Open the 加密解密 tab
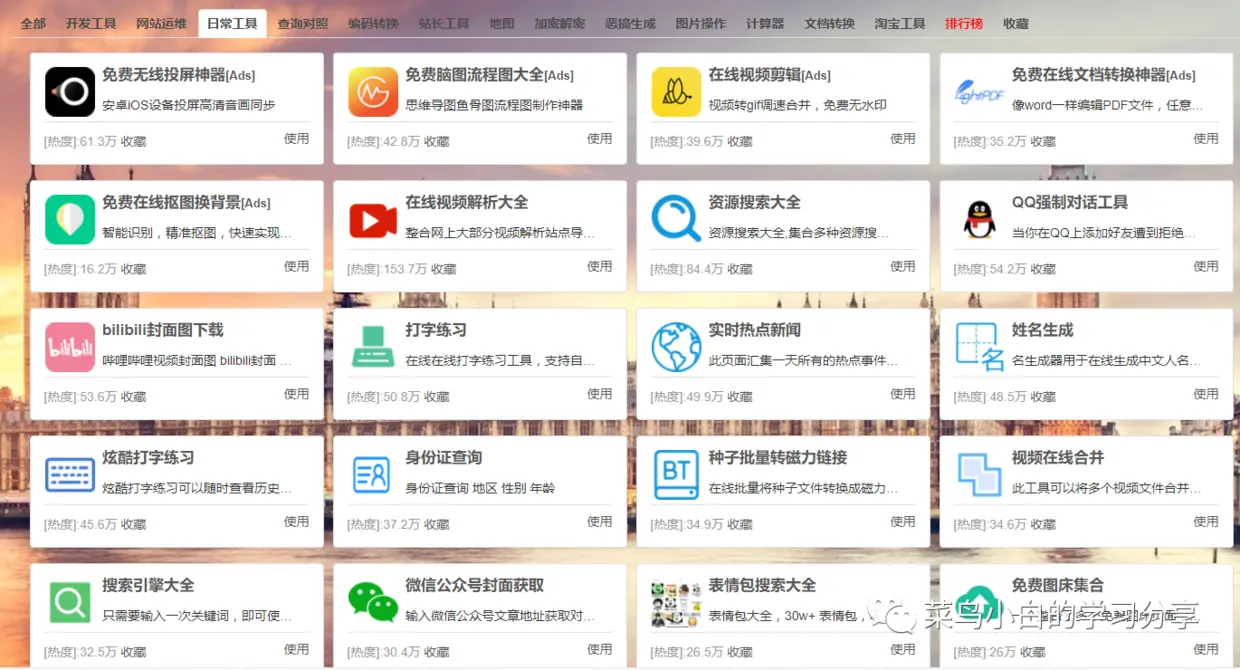 click(560, 23)
